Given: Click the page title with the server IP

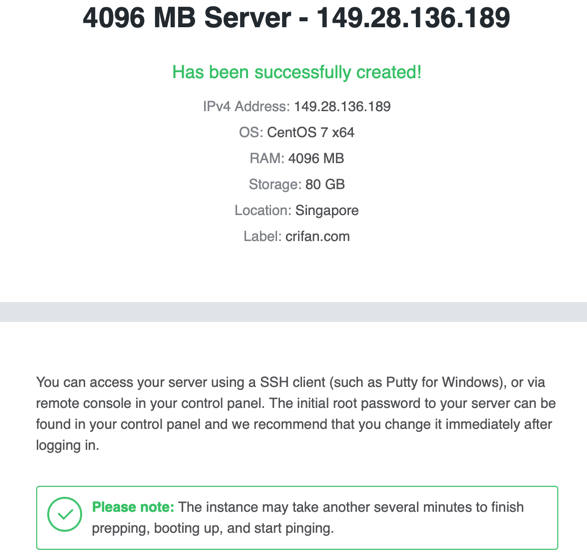Looking at the screenshot, I should [x=296, y=18].
